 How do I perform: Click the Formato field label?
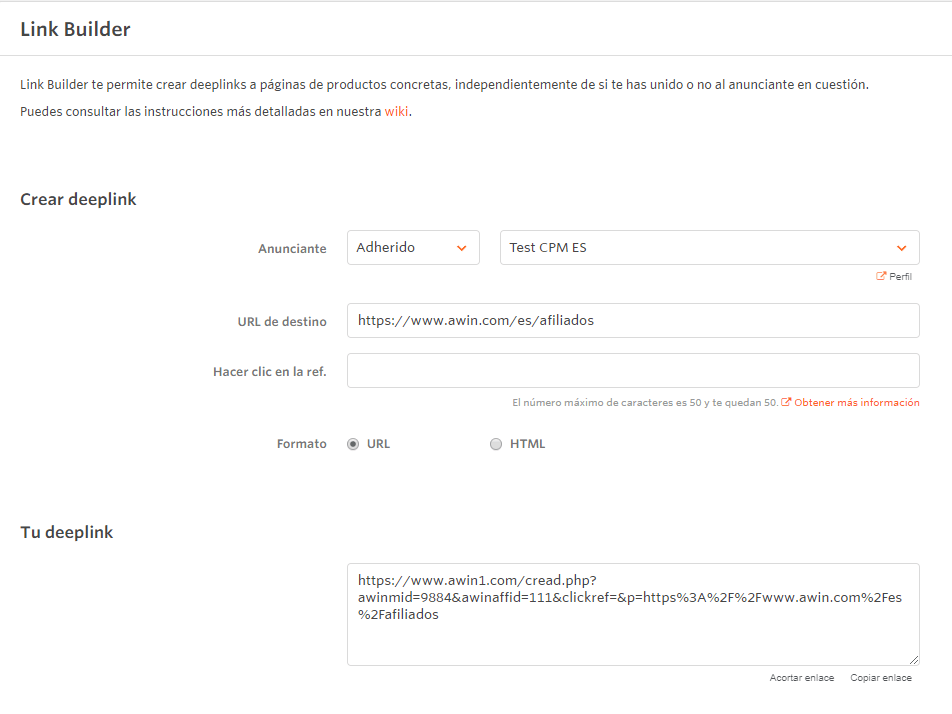[x=301, y=444]
